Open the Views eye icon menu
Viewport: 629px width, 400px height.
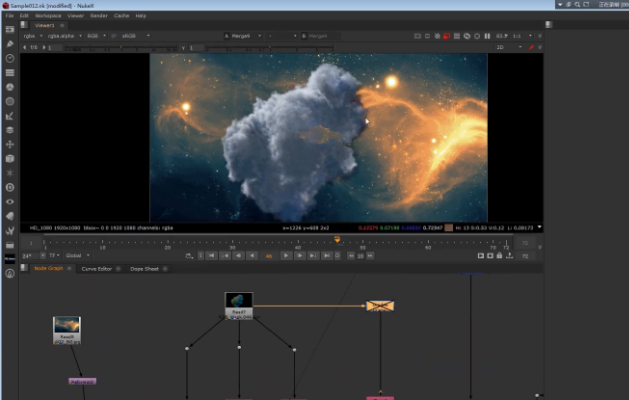(10, 202)
